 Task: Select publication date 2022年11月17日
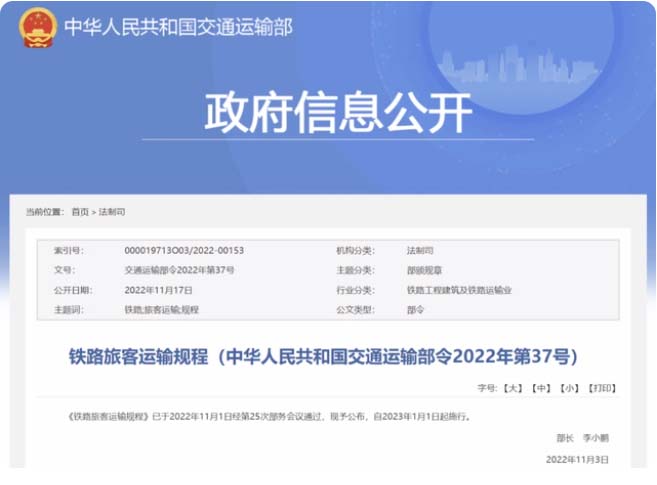pyautogui.click(x=158, y=290)
